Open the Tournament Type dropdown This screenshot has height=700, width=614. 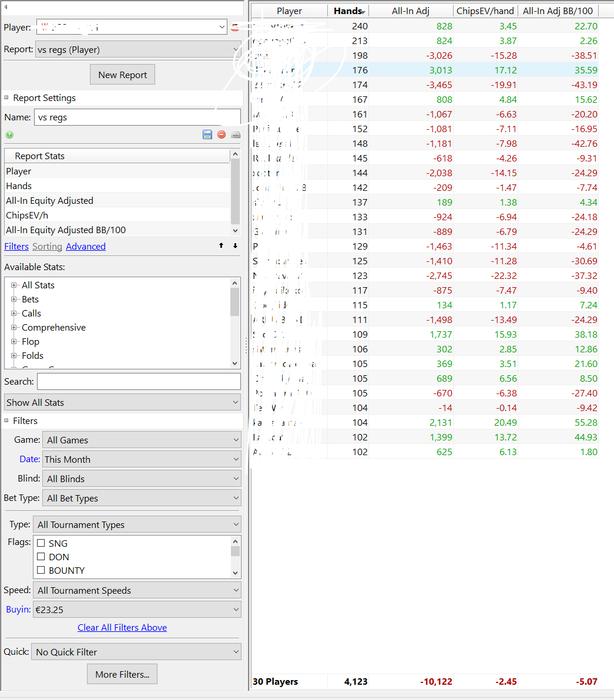click(x=137, y=525)
